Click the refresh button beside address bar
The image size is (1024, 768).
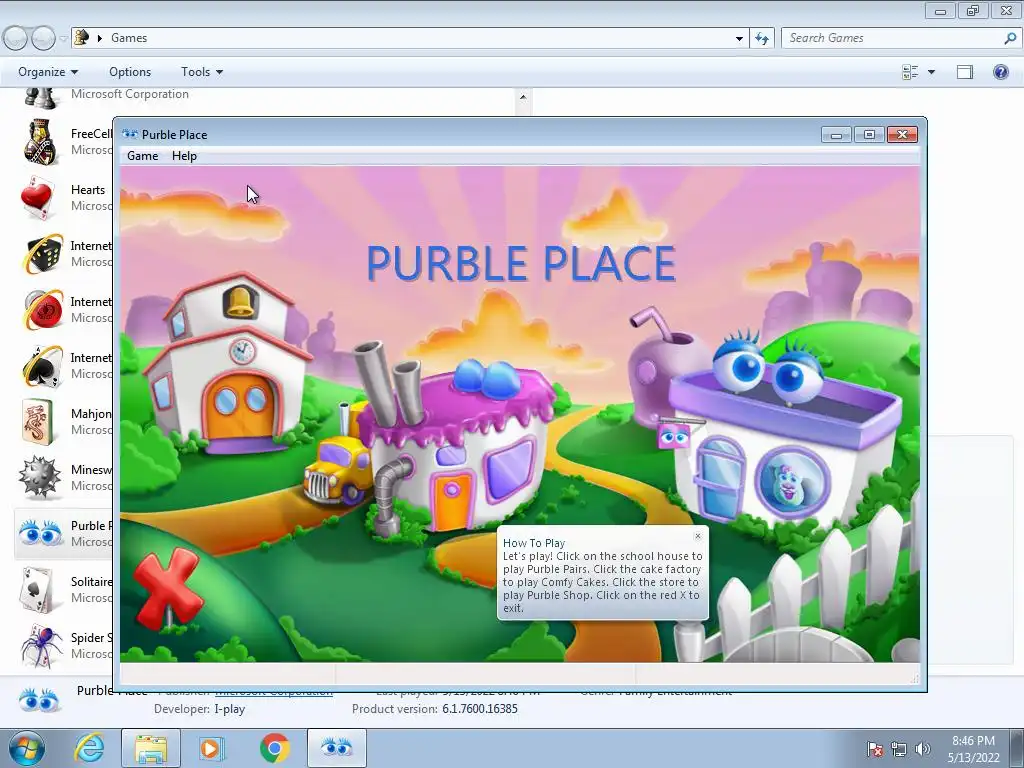(x=761, y=38)
